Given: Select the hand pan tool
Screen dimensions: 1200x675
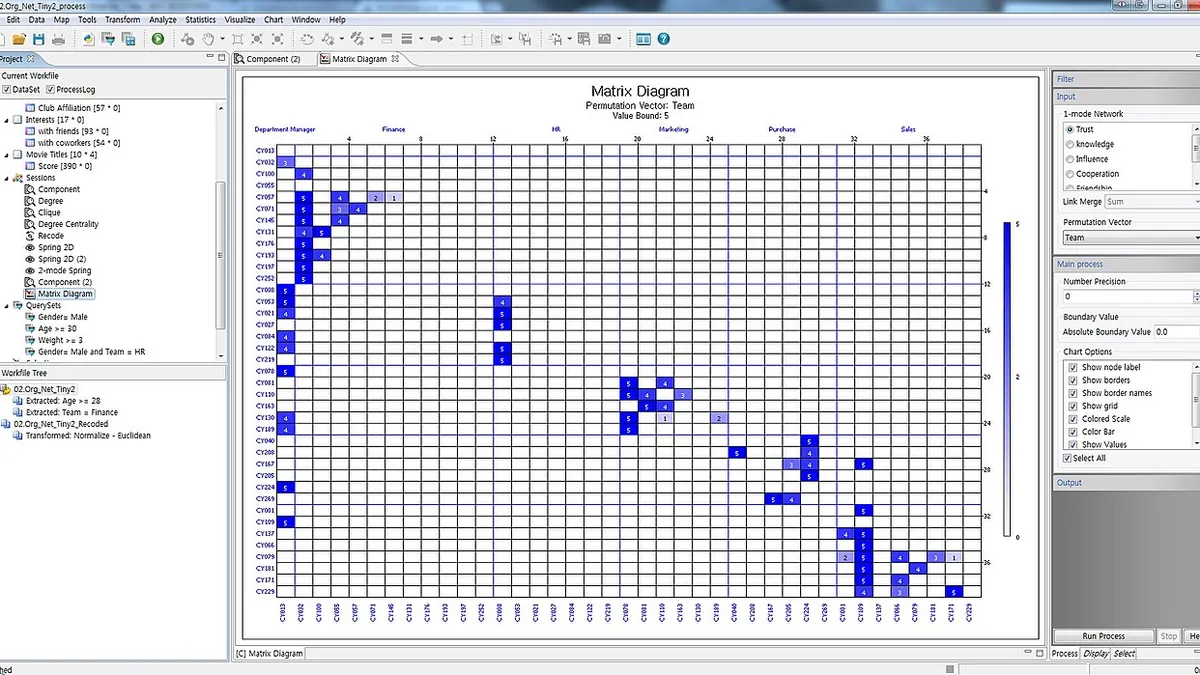Looking at the screenshot, I should click(x=209, y=39).
